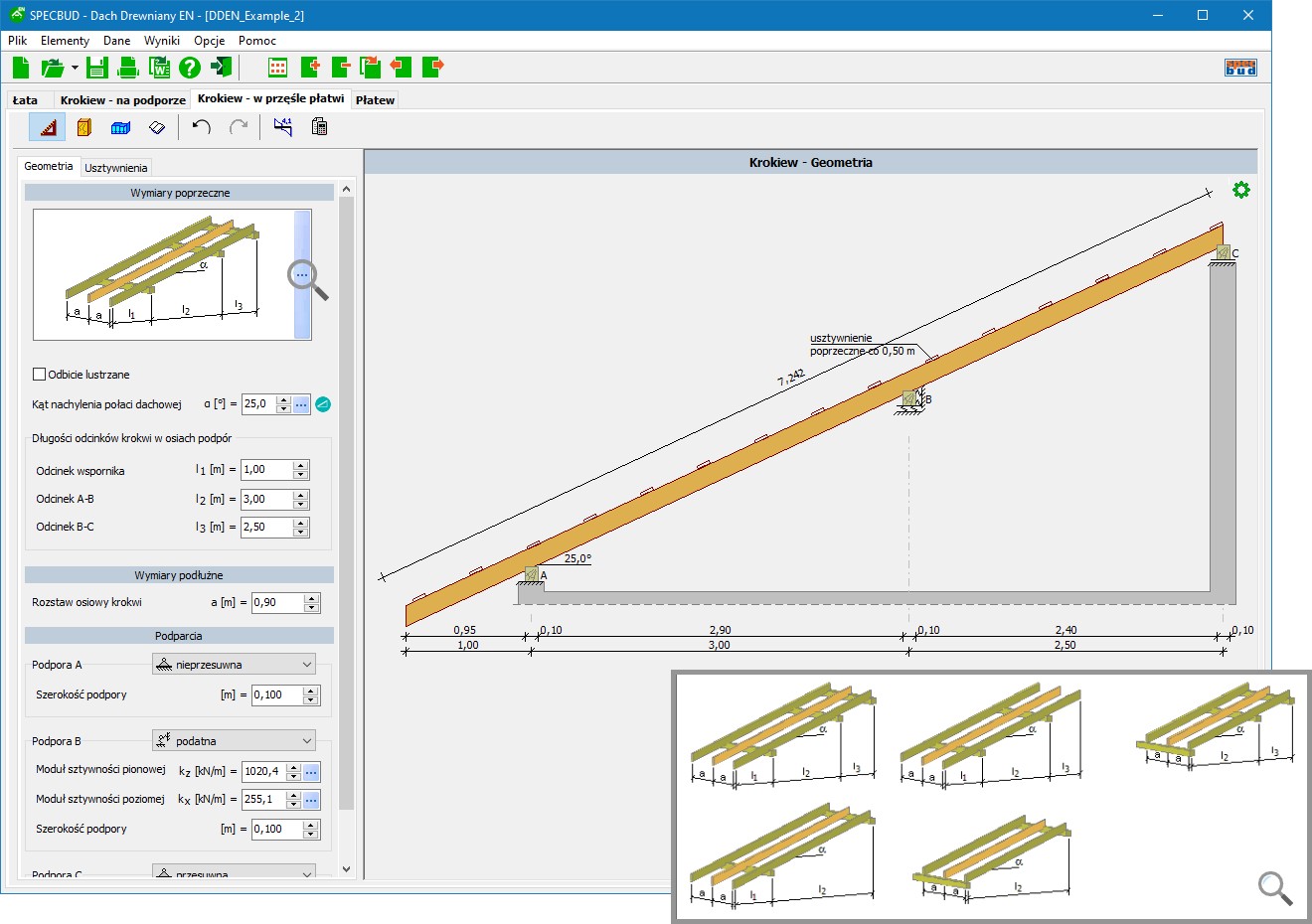The image size is (1312, 924).
Task: Print the document via printer icon
Action: [x=128, y=68]
